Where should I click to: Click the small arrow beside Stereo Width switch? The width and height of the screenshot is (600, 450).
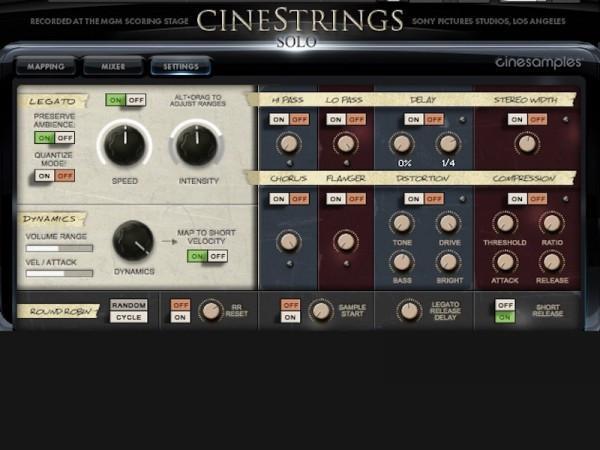pyautogui.click(x=566, y=119)
